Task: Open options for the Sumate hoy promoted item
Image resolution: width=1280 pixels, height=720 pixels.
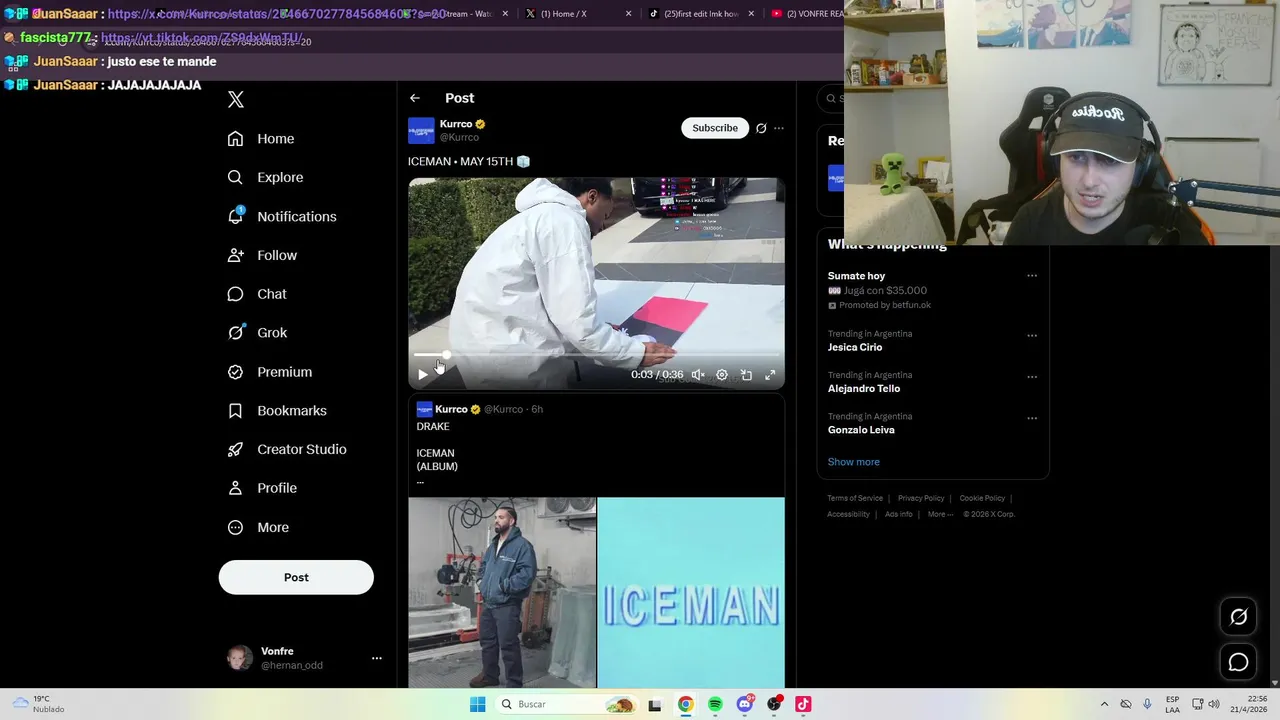Action: pos(1032,276)
